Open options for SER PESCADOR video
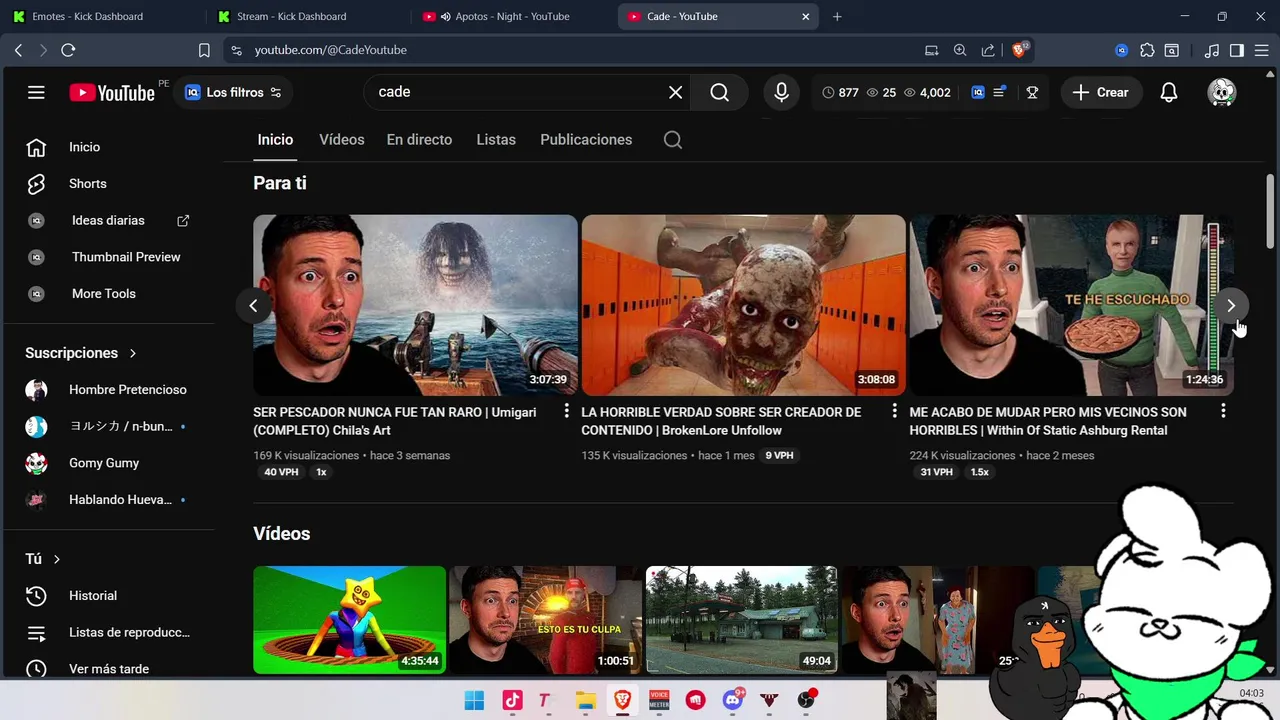This screenshot has height=720, width=1280. coord(566,411)
